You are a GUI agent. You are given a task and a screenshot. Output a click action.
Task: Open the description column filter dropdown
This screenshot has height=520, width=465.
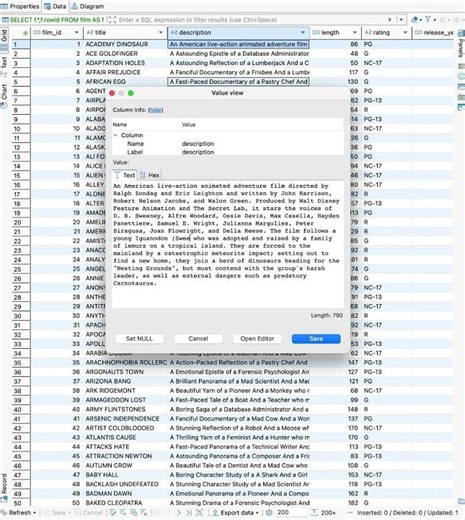tap(303, 32)
